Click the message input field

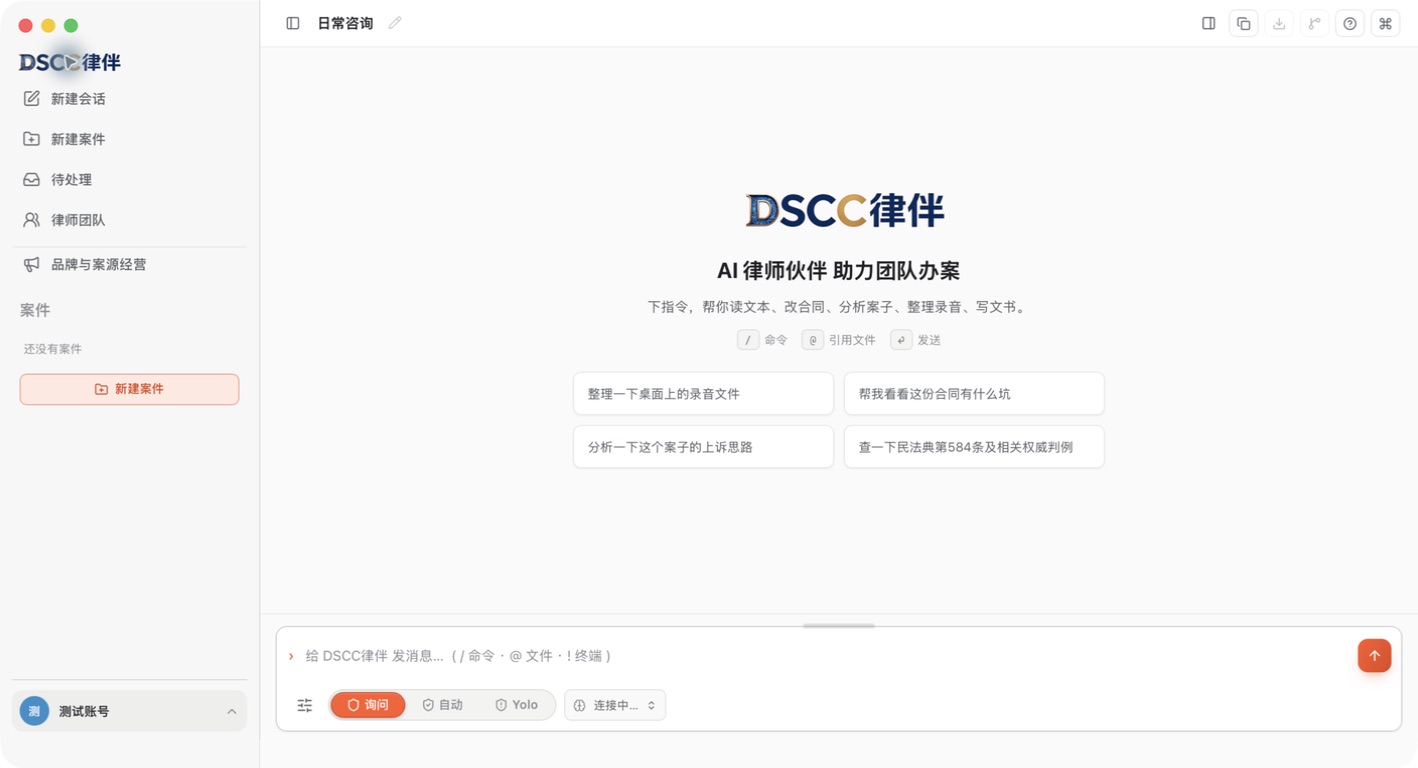coord(825,656)
